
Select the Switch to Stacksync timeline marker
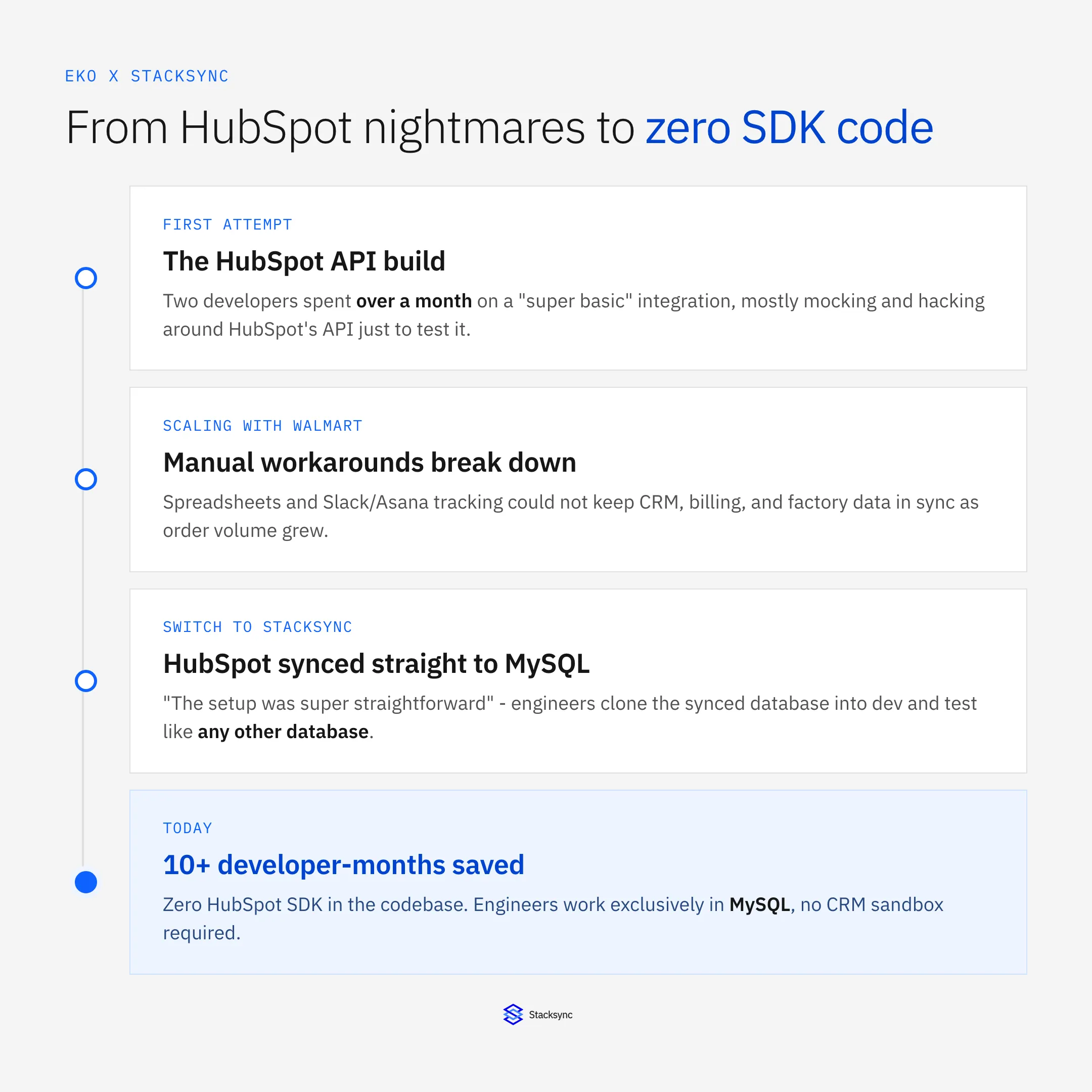point(86,681)
